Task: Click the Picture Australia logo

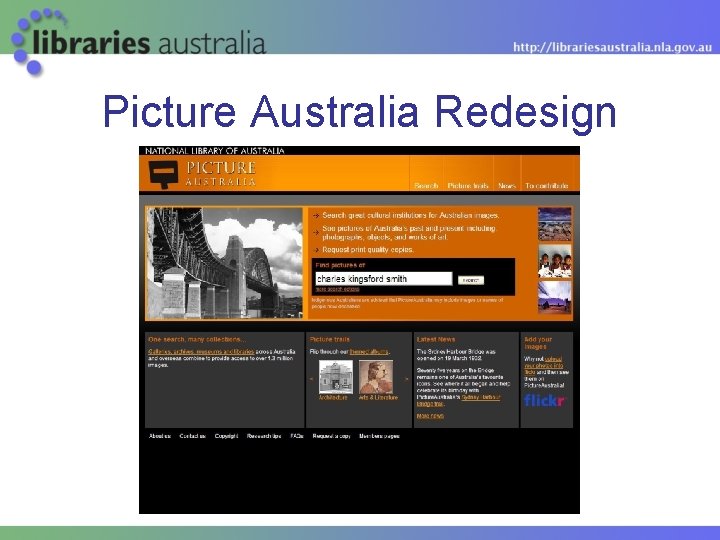Action: coord(202,174)
